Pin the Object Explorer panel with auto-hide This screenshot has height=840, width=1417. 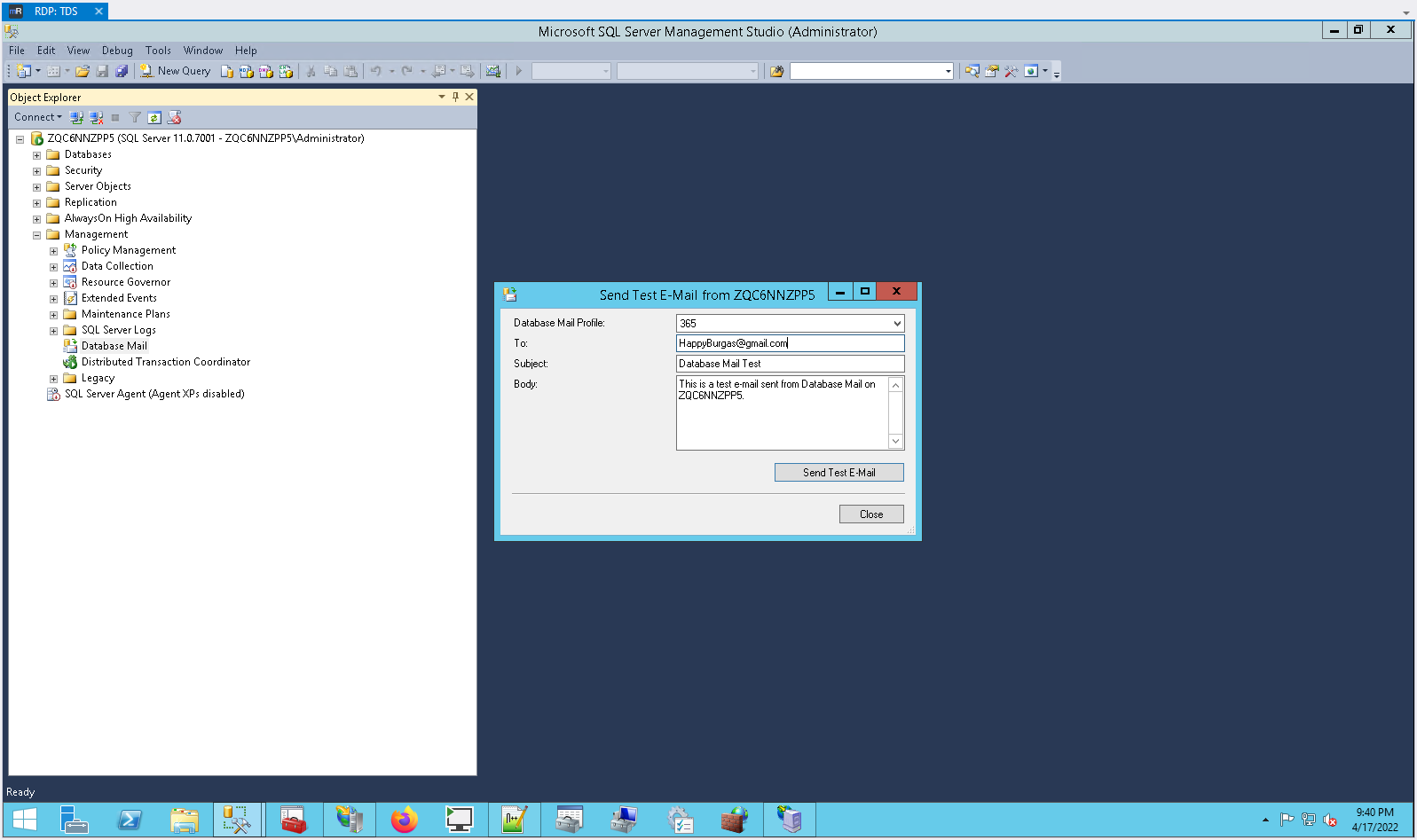[455, 97]
